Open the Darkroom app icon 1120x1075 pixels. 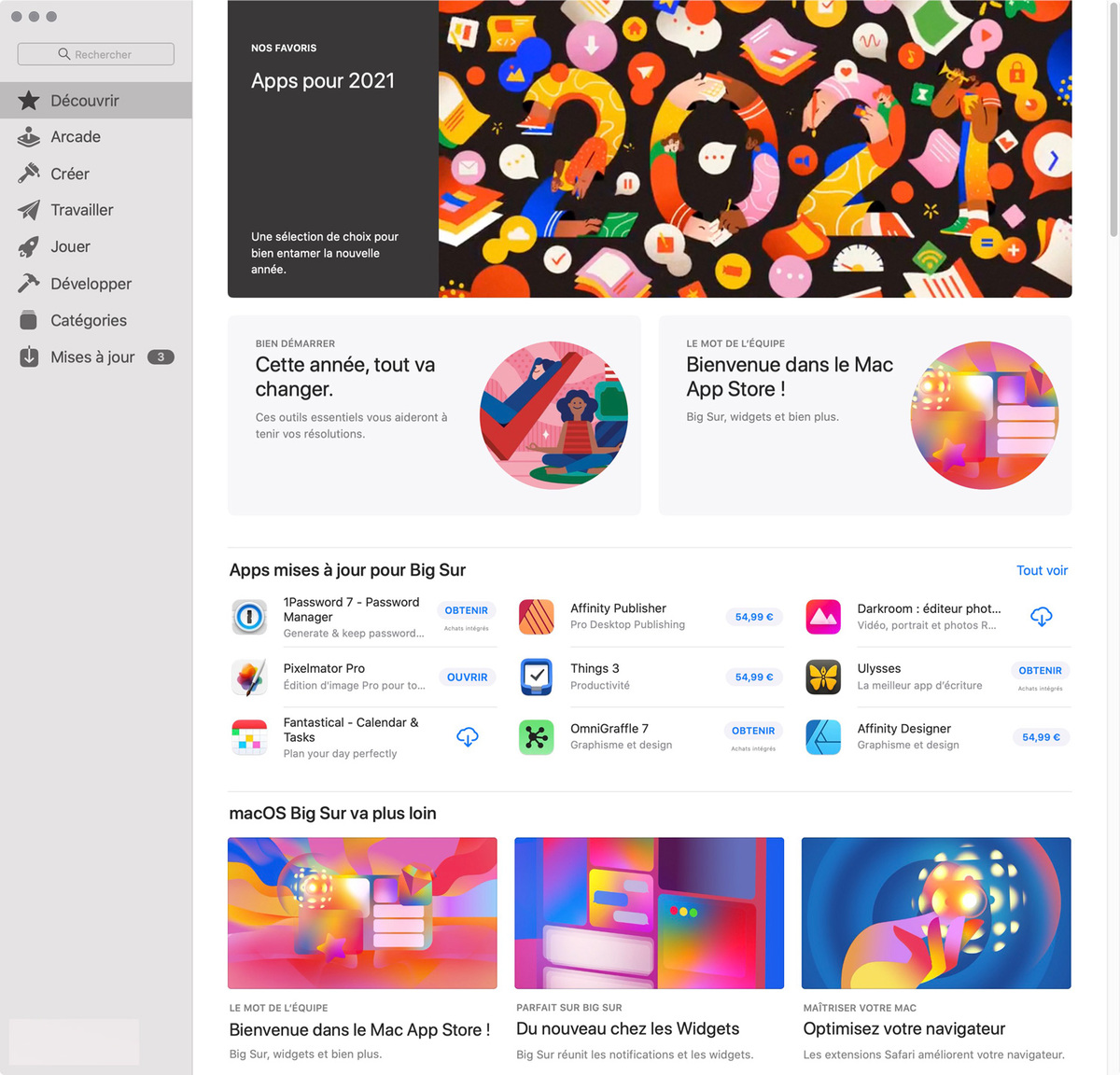click(823, 617)
